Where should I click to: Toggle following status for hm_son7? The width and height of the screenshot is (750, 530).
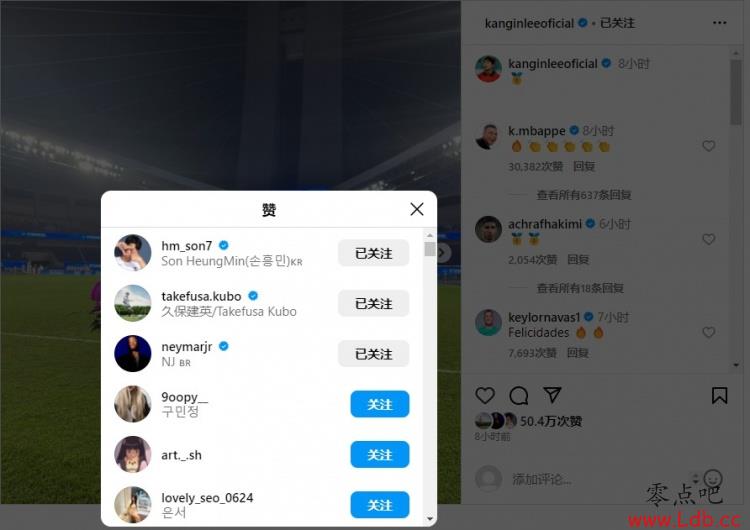click(x=374, y=253)
